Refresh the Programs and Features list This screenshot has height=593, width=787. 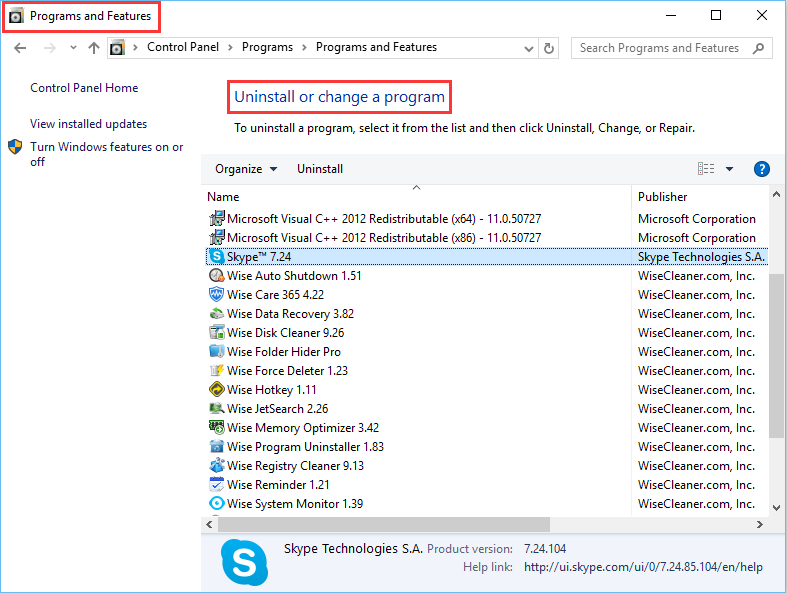coord(549,48)
